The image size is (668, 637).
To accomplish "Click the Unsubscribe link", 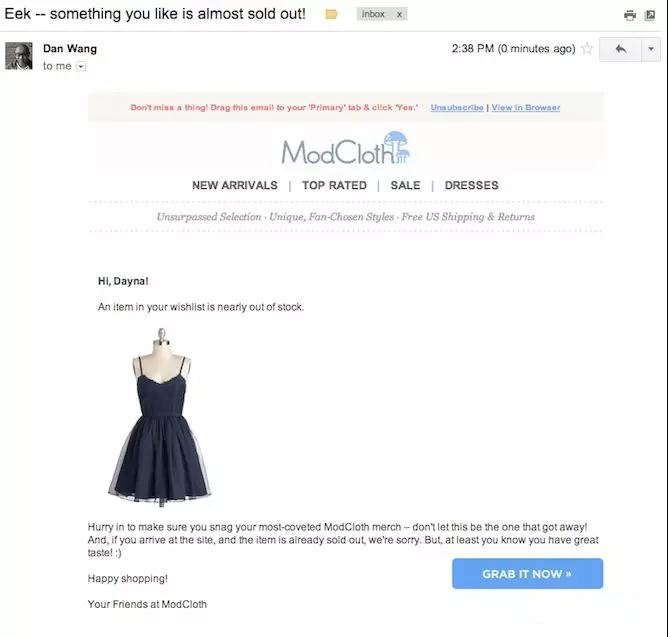I will [x=457, y=107].
